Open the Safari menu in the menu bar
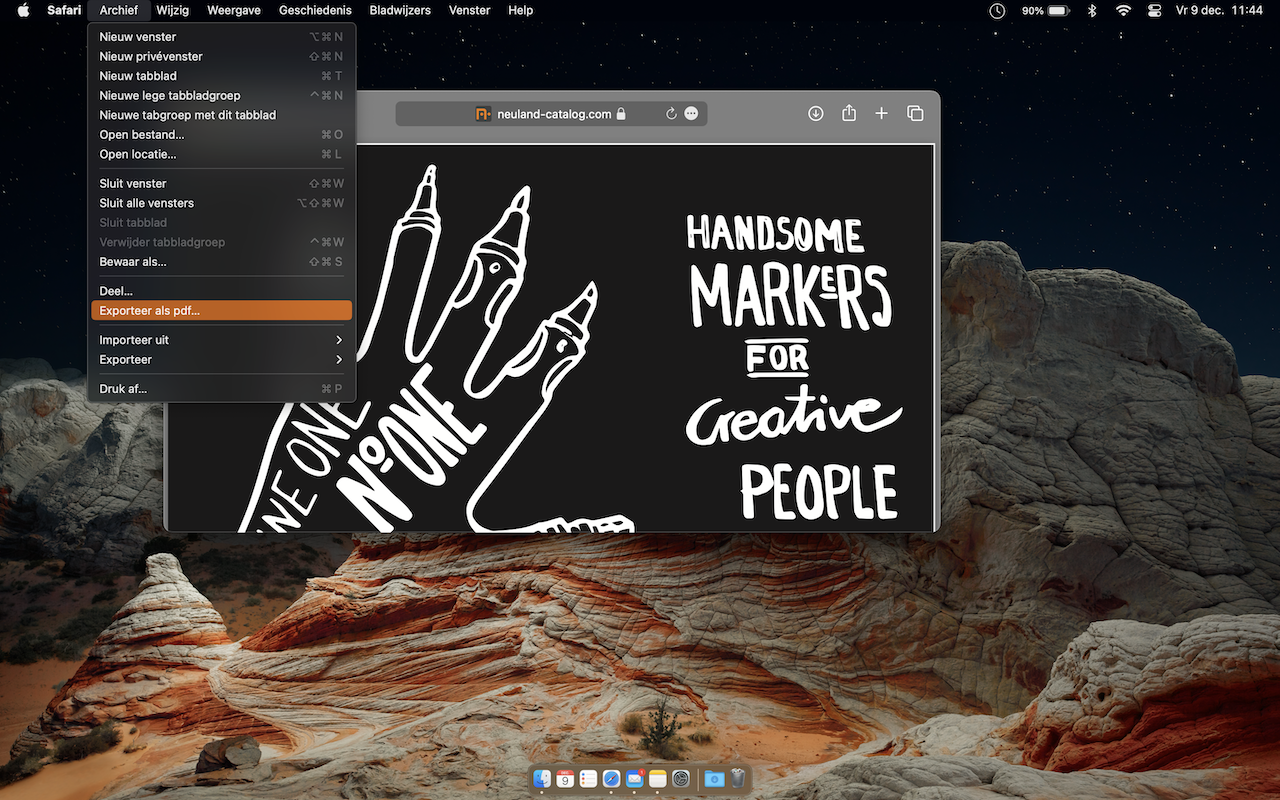This screenshot has height=800, width=1280. (64, 10)
